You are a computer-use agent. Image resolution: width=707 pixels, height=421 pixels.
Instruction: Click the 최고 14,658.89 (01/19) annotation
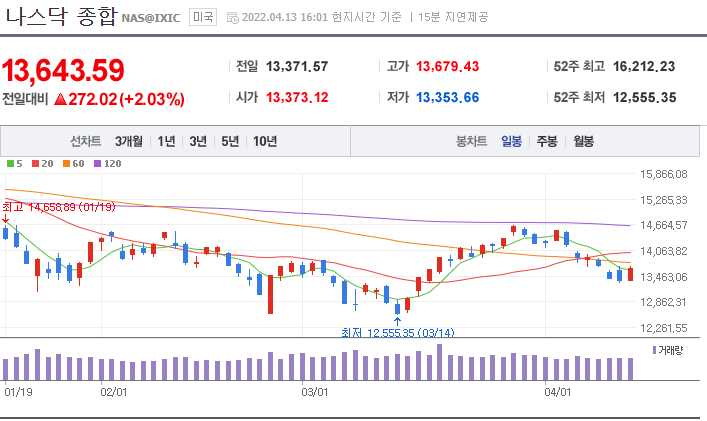[x=59, y=207]
